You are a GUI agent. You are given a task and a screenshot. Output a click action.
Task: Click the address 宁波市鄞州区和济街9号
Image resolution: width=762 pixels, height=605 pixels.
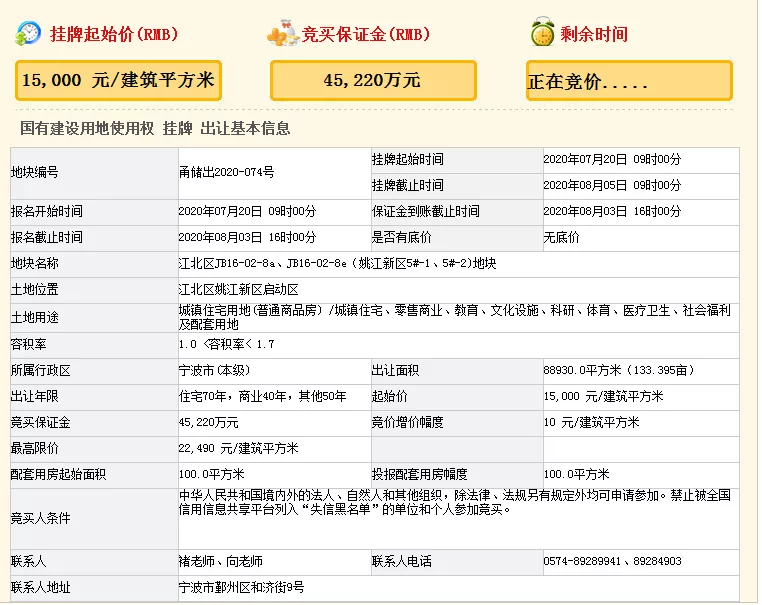click(x=242, y=588)
